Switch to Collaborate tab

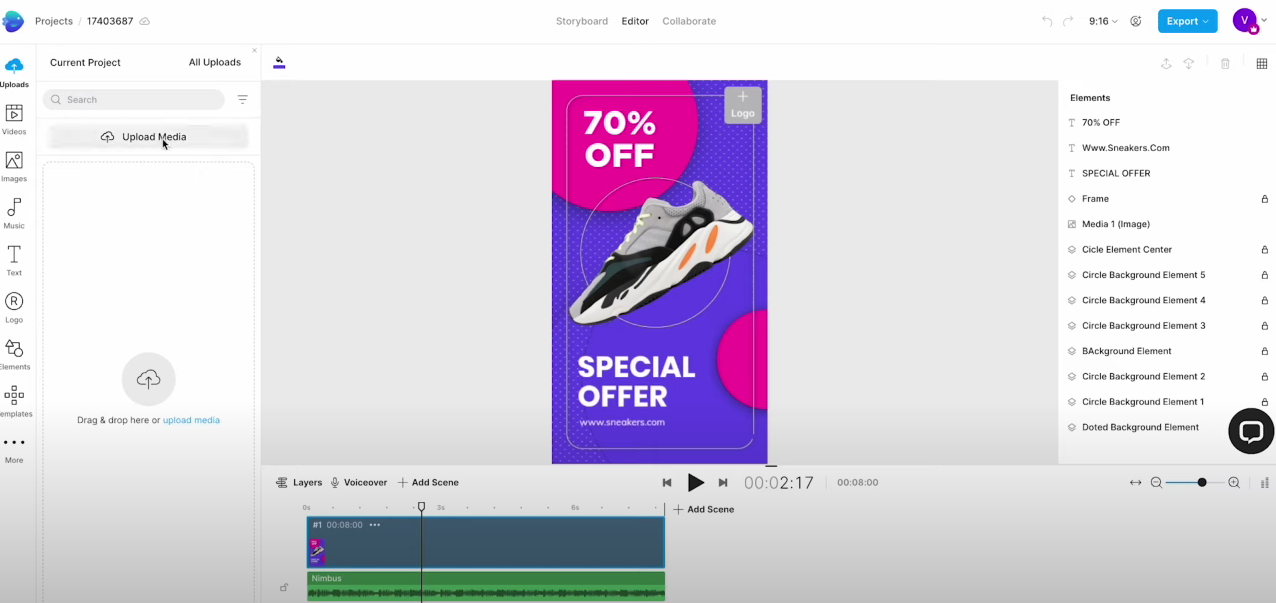[x=689, y=21]
